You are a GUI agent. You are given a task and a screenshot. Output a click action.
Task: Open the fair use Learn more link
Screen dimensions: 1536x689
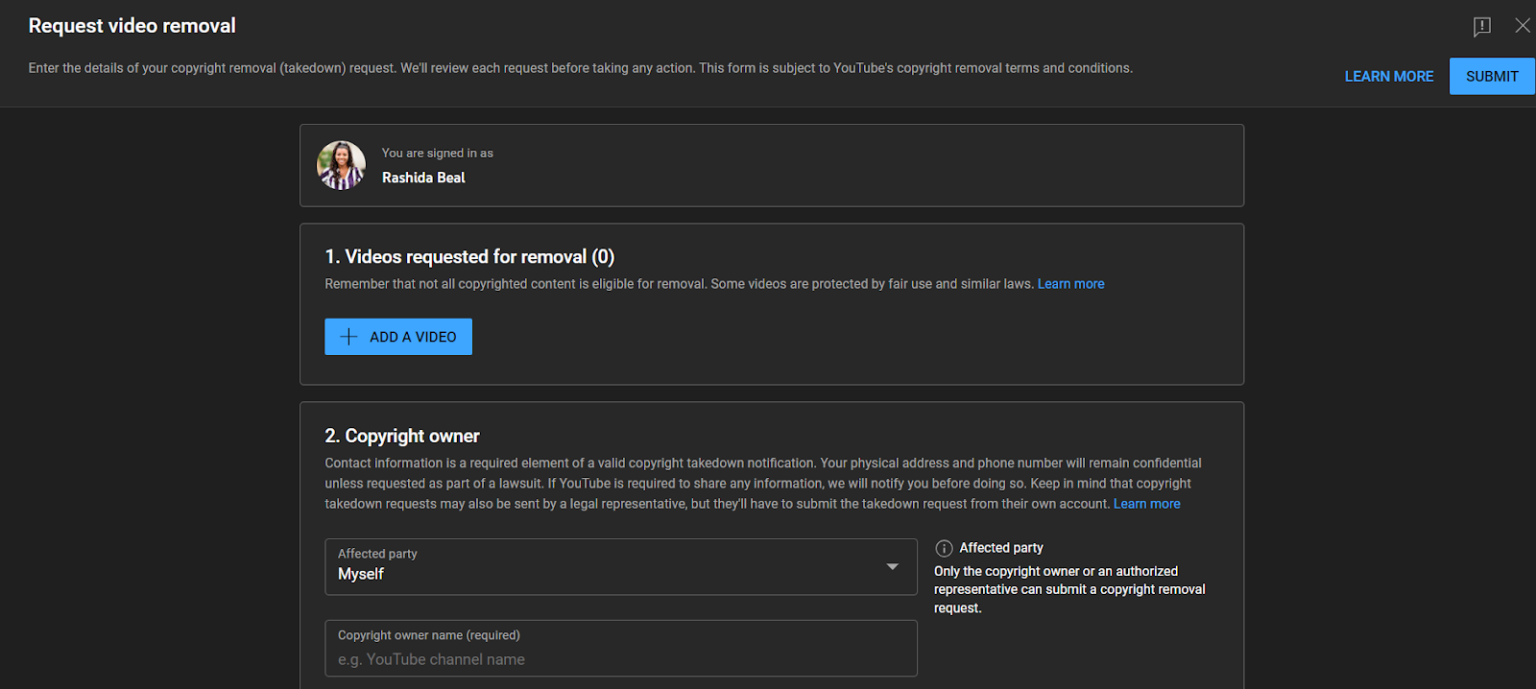(x=1070, y=283)
